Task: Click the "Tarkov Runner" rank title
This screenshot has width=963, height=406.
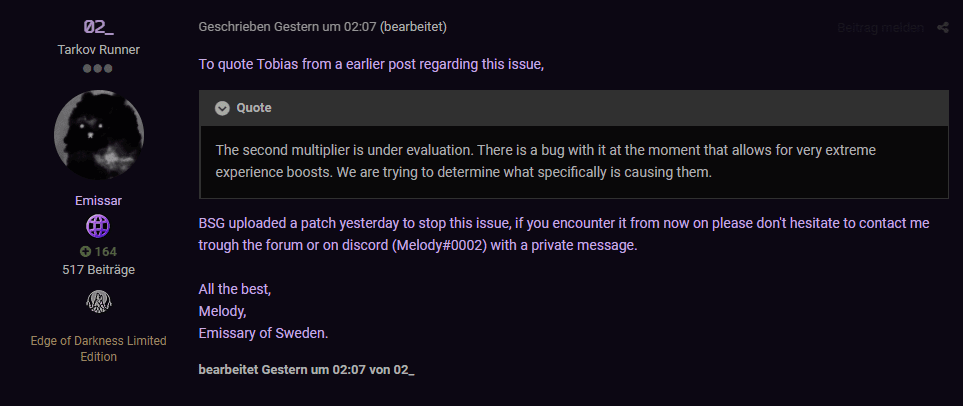Action: coord(98,49)
